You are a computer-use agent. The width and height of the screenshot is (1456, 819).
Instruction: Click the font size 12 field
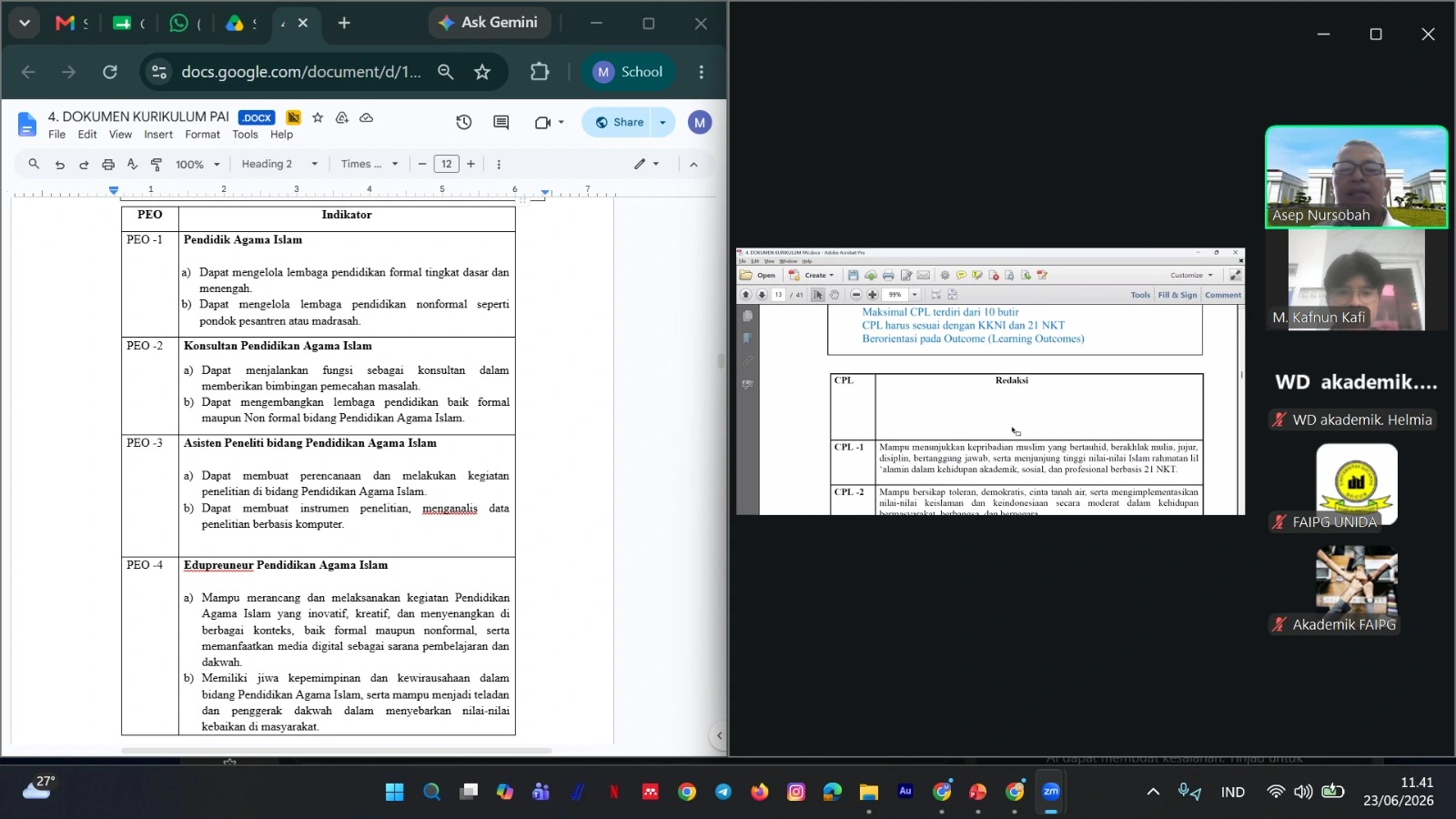point(446,164)
